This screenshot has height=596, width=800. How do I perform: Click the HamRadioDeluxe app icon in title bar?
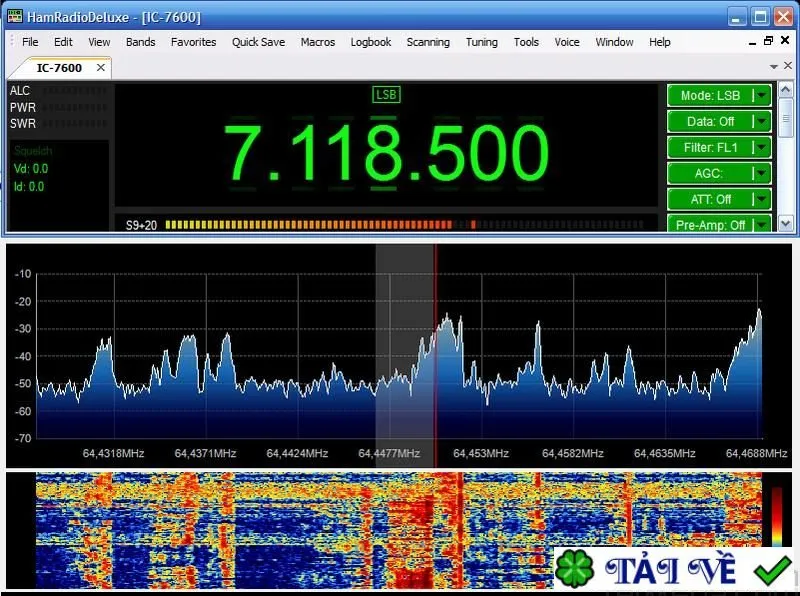coord(15,16)
